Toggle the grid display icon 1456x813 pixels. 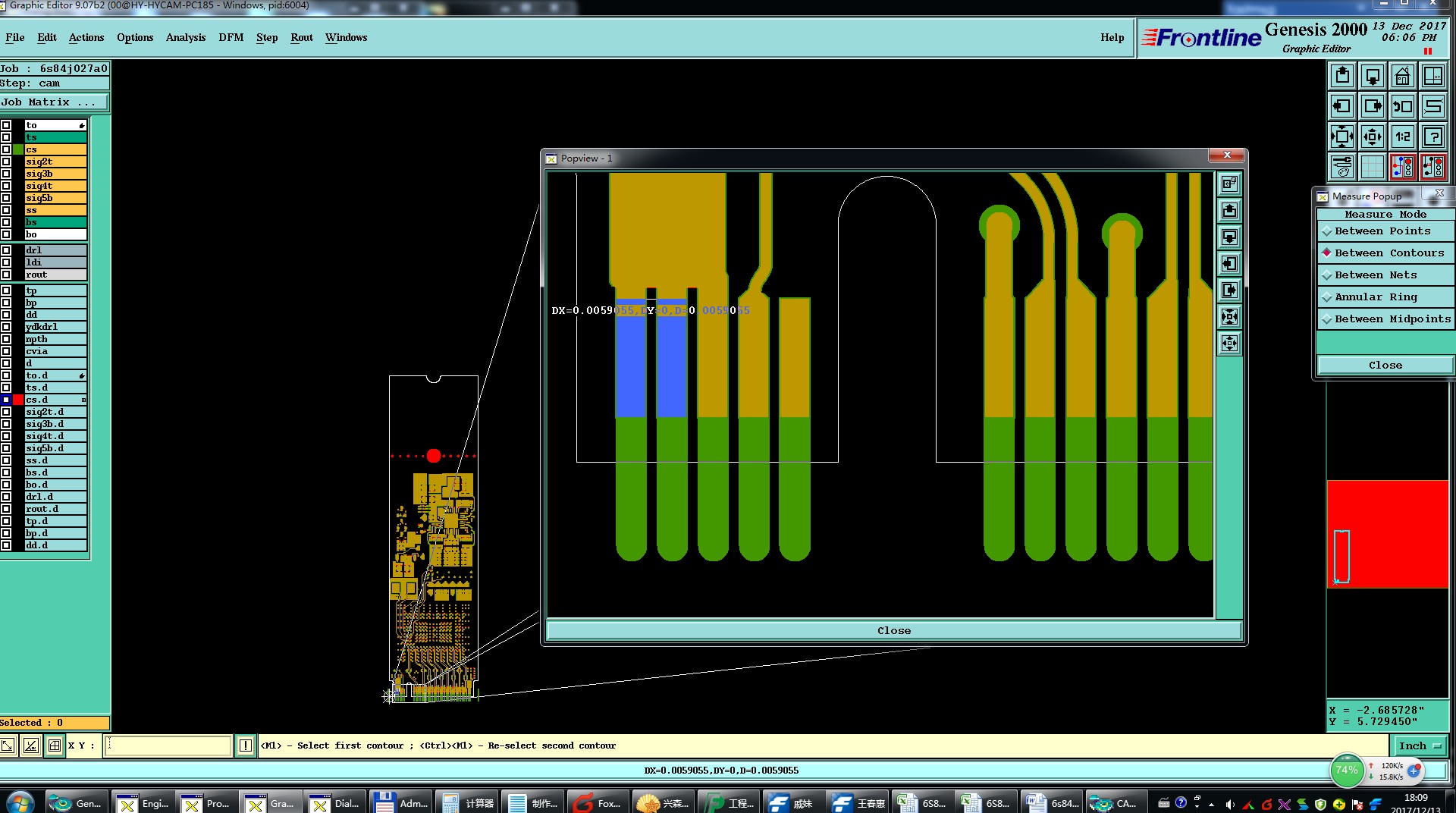(x=1373, y=167)
